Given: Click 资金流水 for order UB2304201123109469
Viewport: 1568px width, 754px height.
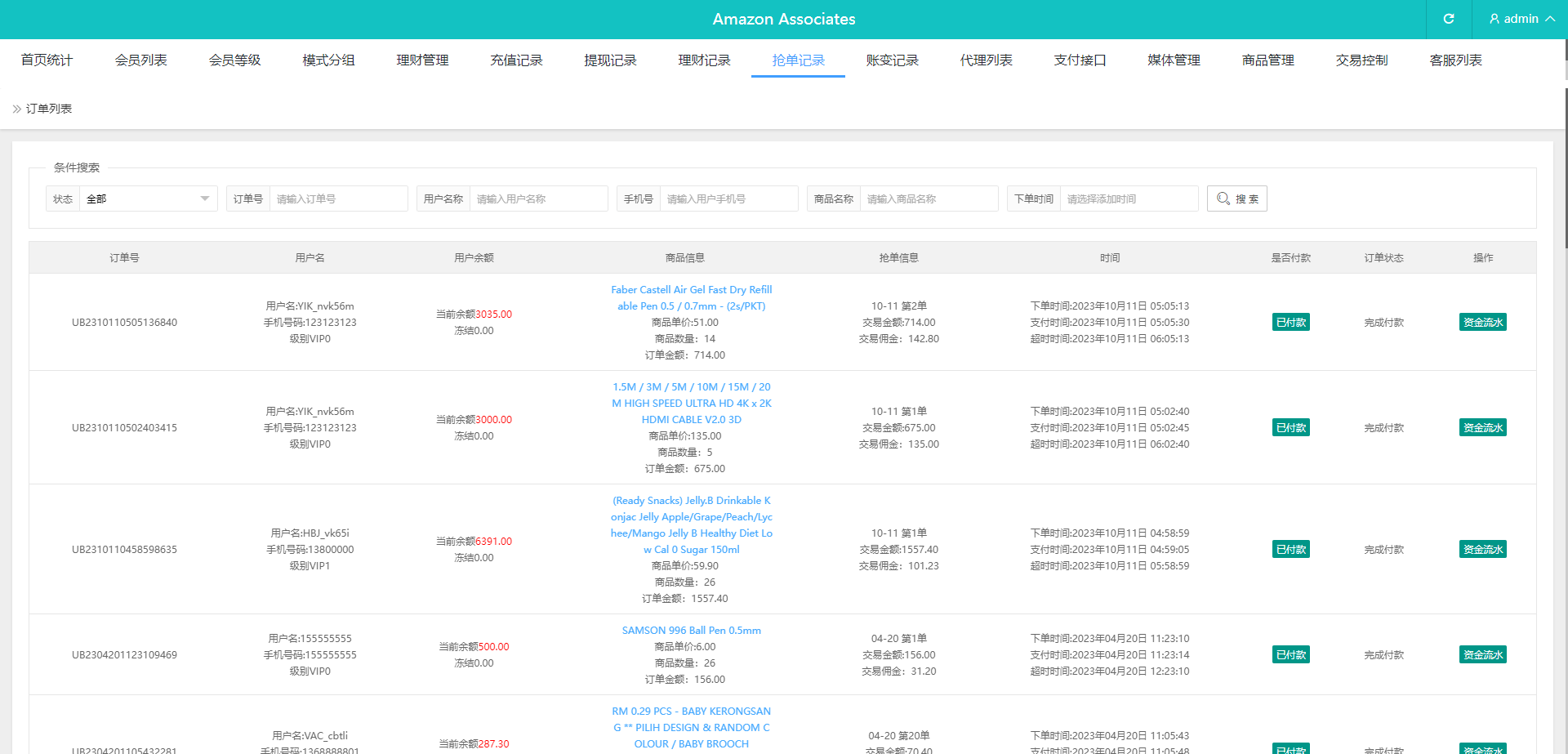Looking at the screenshot, I should 1482,654.
